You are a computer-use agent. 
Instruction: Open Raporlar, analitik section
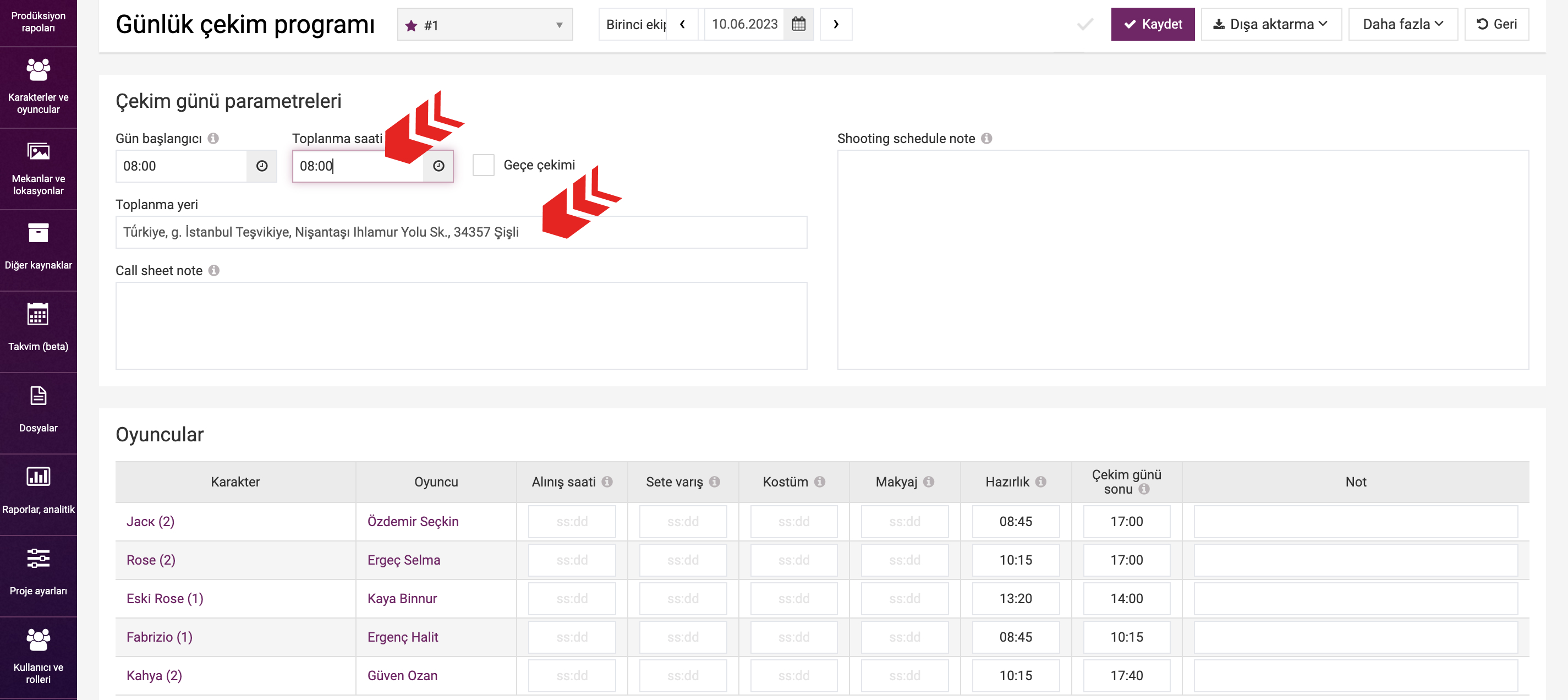click(39, 495)
